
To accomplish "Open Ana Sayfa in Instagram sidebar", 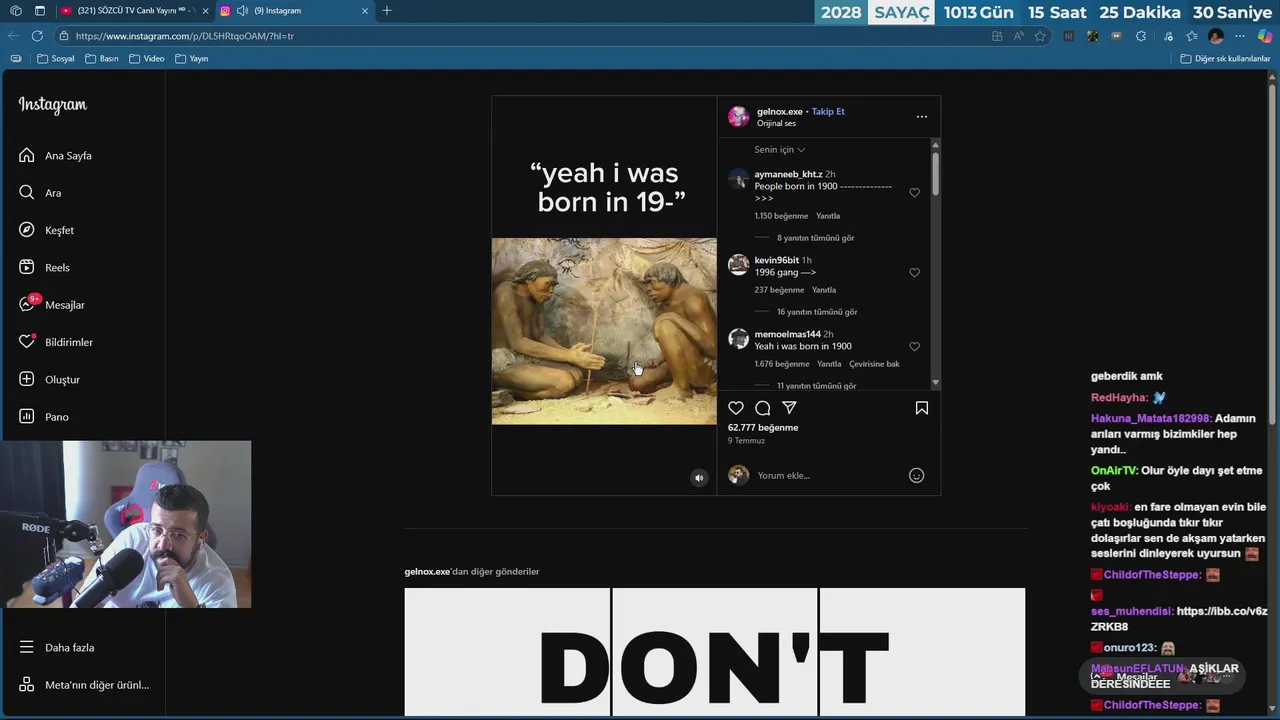I will [x=68, y=156].
